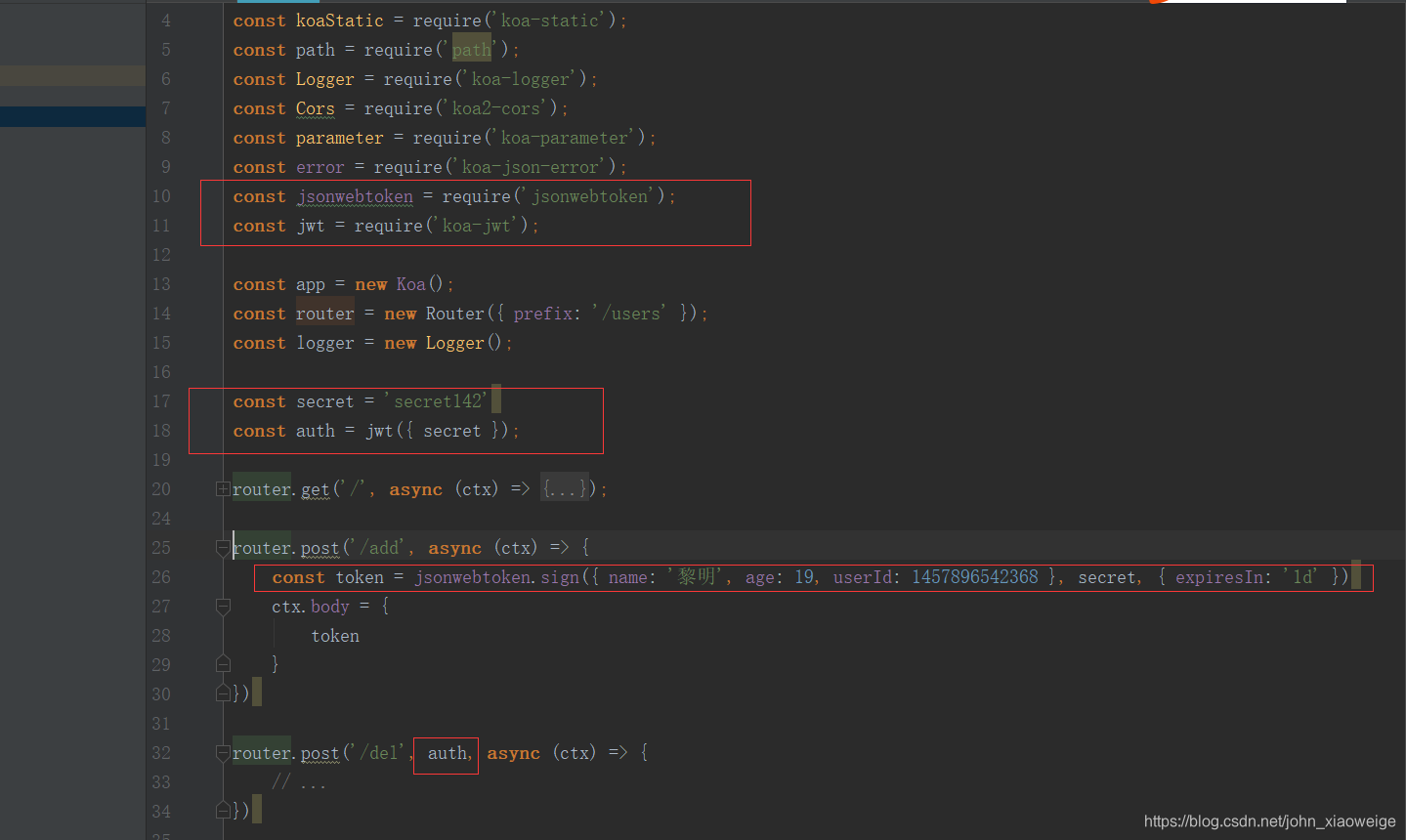Click the age value 19
This screenshot has width=1406, height=840.
pyautogui.click(x=803, y=577)
